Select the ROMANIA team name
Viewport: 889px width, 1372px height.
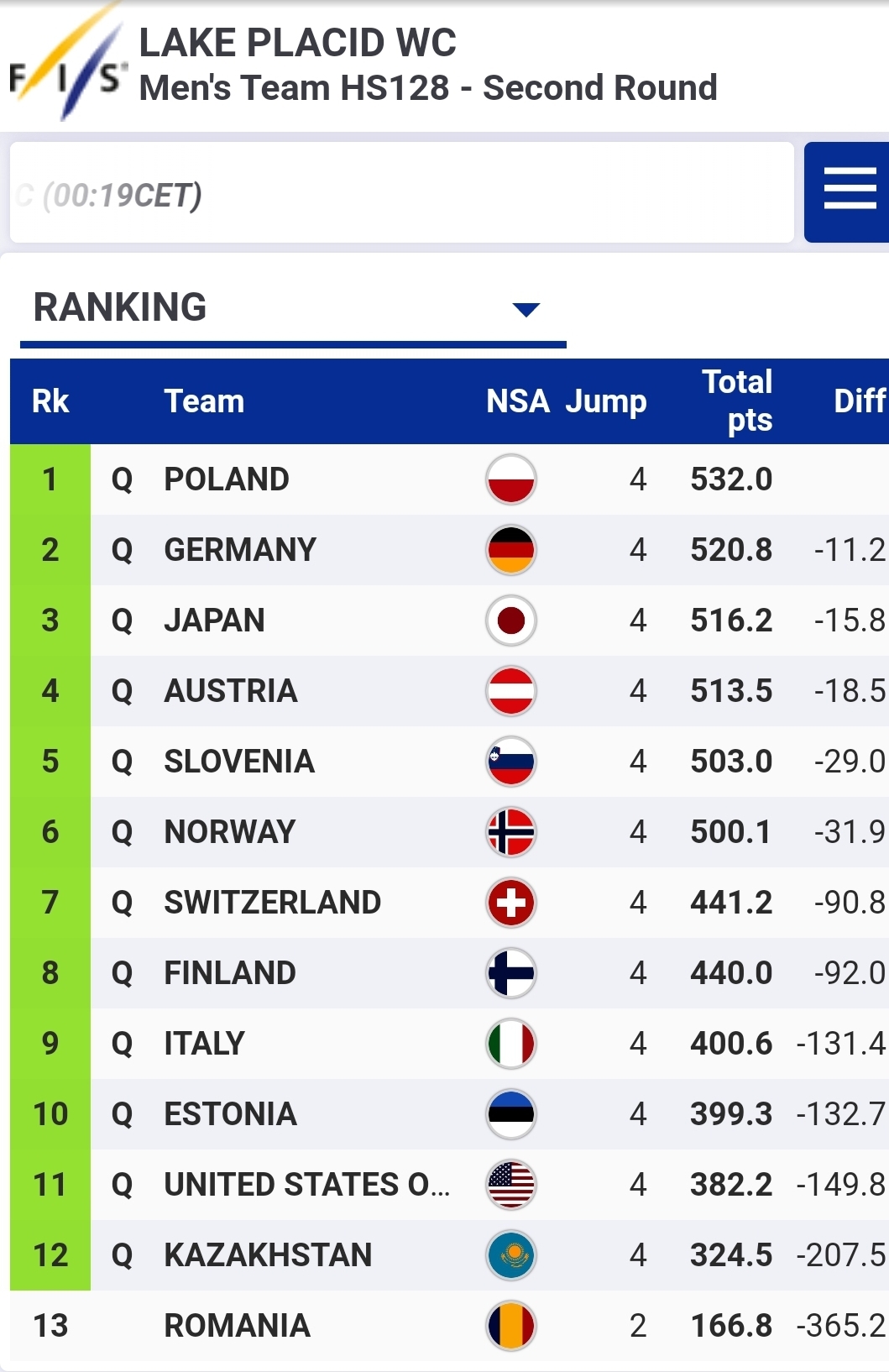pyautogui.click(x=237, y=1326)
